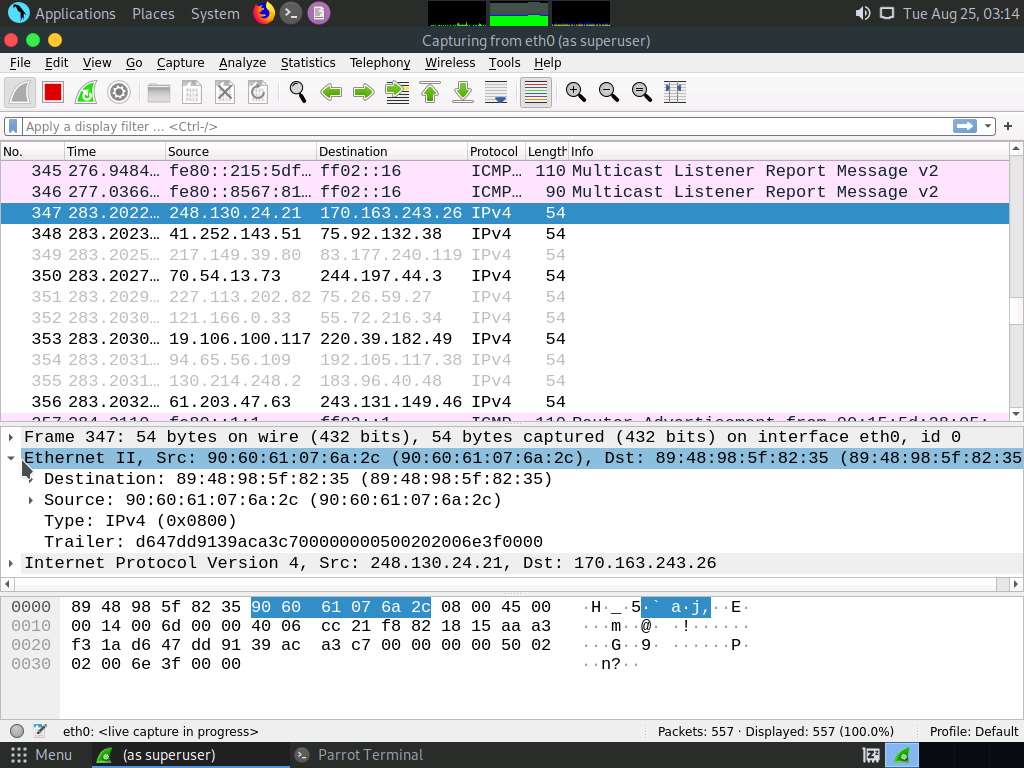The image size is (1024, 768).
Task: Jump to the last packet
Action: tap(463, 92)
